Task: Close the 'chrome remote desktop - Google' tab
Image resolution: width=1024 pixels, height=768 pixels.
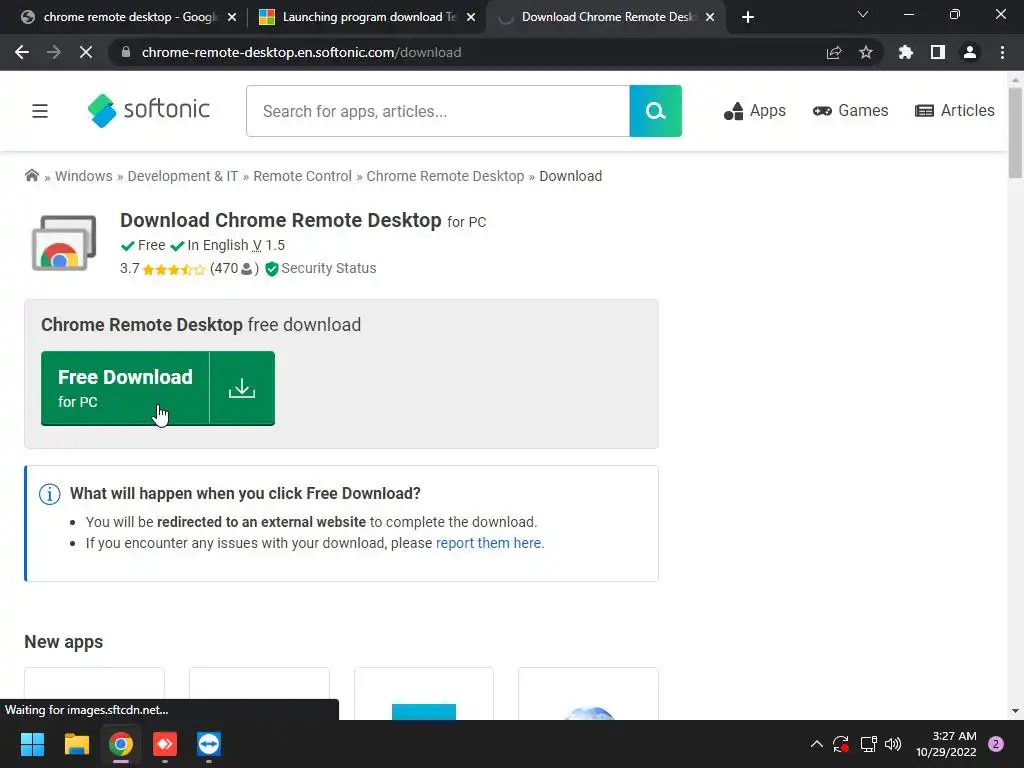Action: click(x=232, y=17)
